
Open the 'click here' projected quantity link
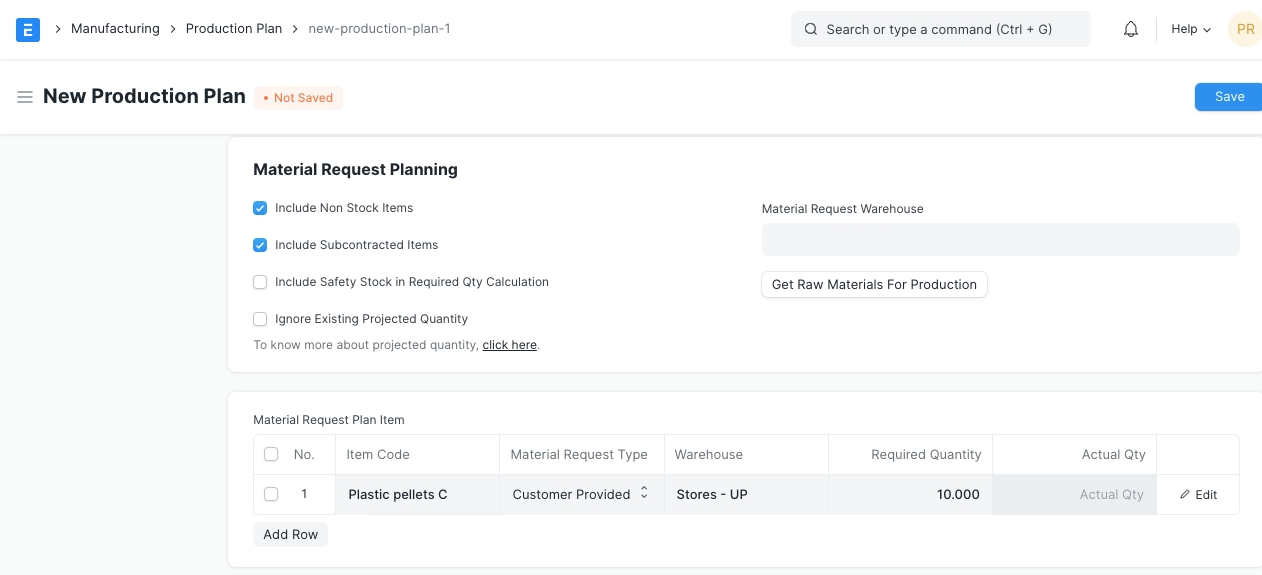(x=509, y=345)
